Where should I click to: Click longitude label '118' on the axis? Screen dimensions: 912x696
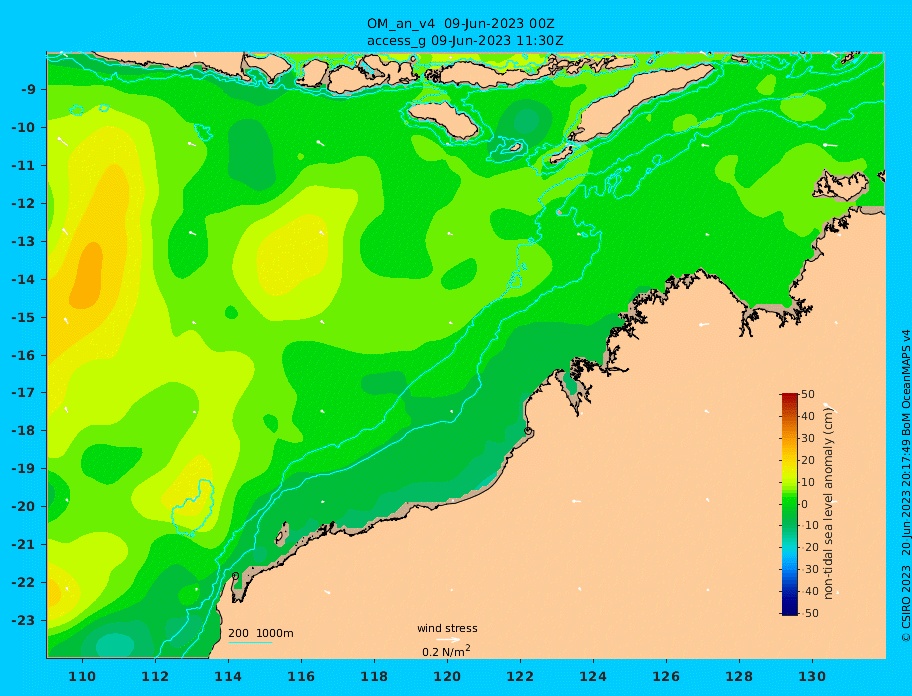[x=374, y=677]
